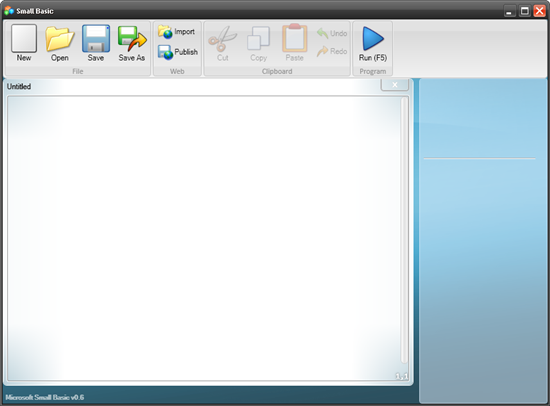Screen dimensions: 550x406
Task: Choose Save As in the File group
Action: coord(132,43)
